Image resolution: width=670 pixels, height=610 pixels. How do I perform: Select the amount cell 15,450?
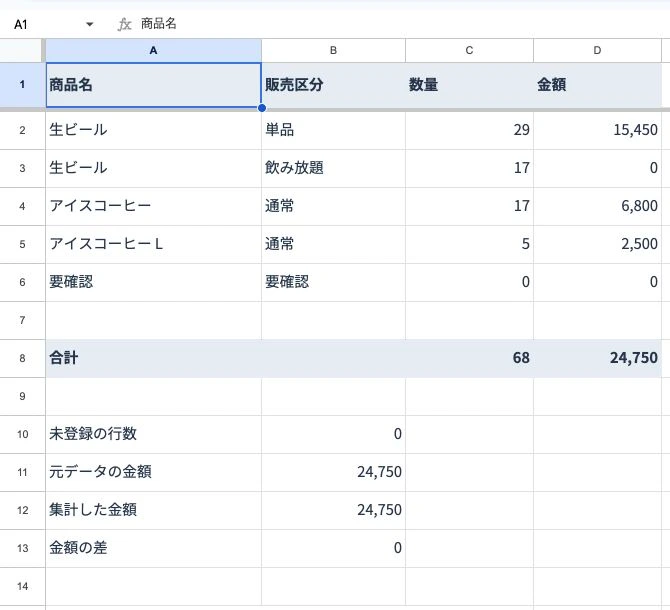pos(597,130)
